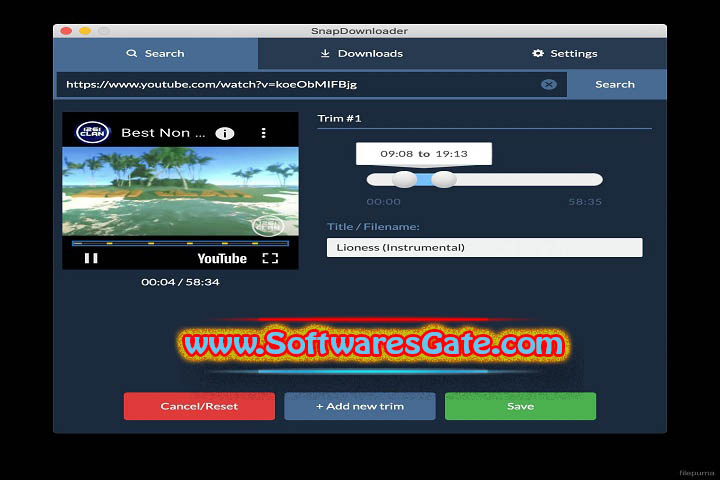Click the Trim #1 heading
This screenshot has height=480, width=720.
click(x=339, y=119)
